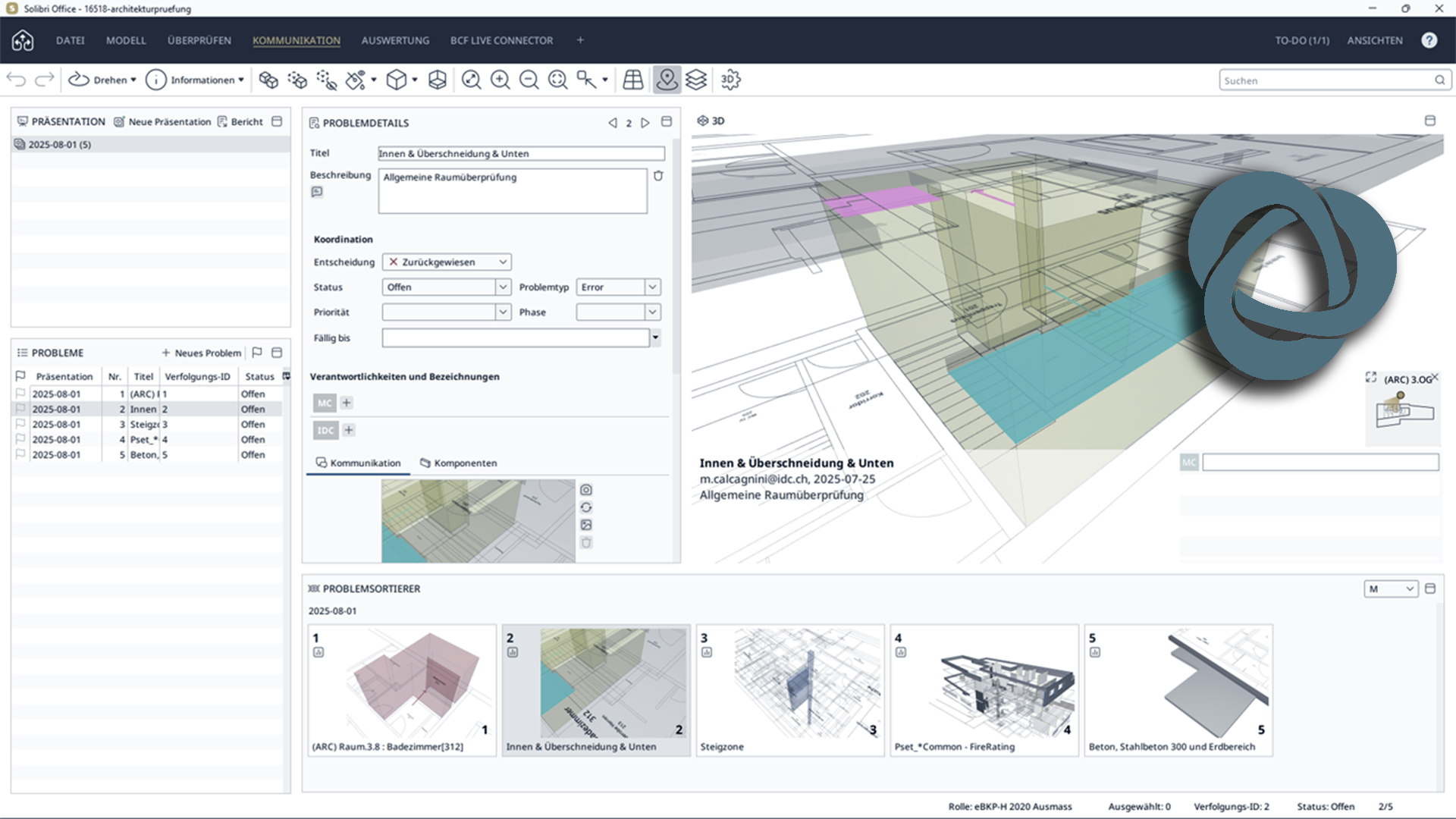Click the Neue Präsentation button
The height and width of the screenshot is (819, 1456).
pos(162,121)
